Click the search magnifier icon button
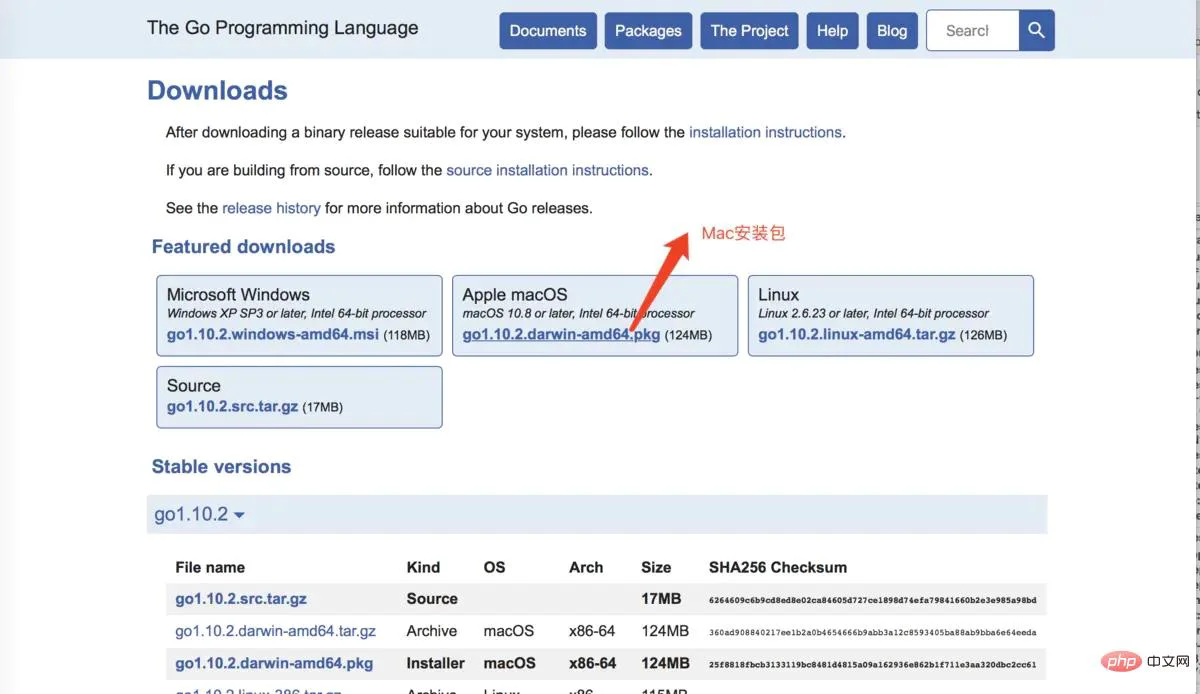The image size is (1200, 694). [x=1037, y=31]
